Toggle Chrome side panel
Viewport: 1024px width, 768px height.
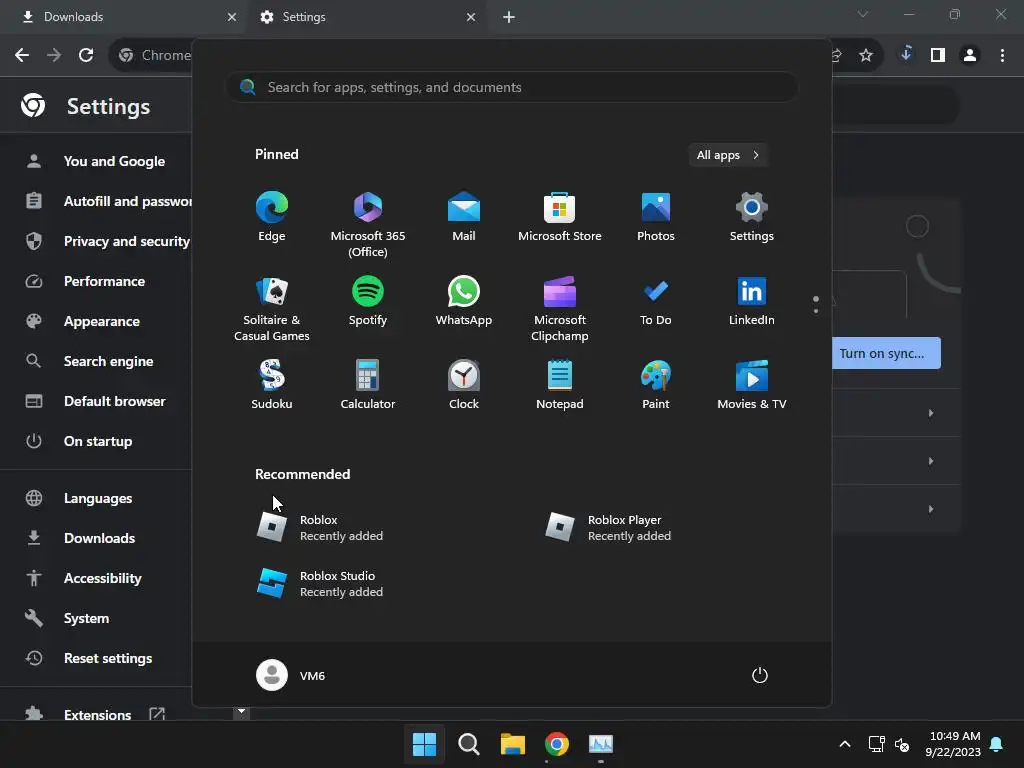tap(938, 55)
